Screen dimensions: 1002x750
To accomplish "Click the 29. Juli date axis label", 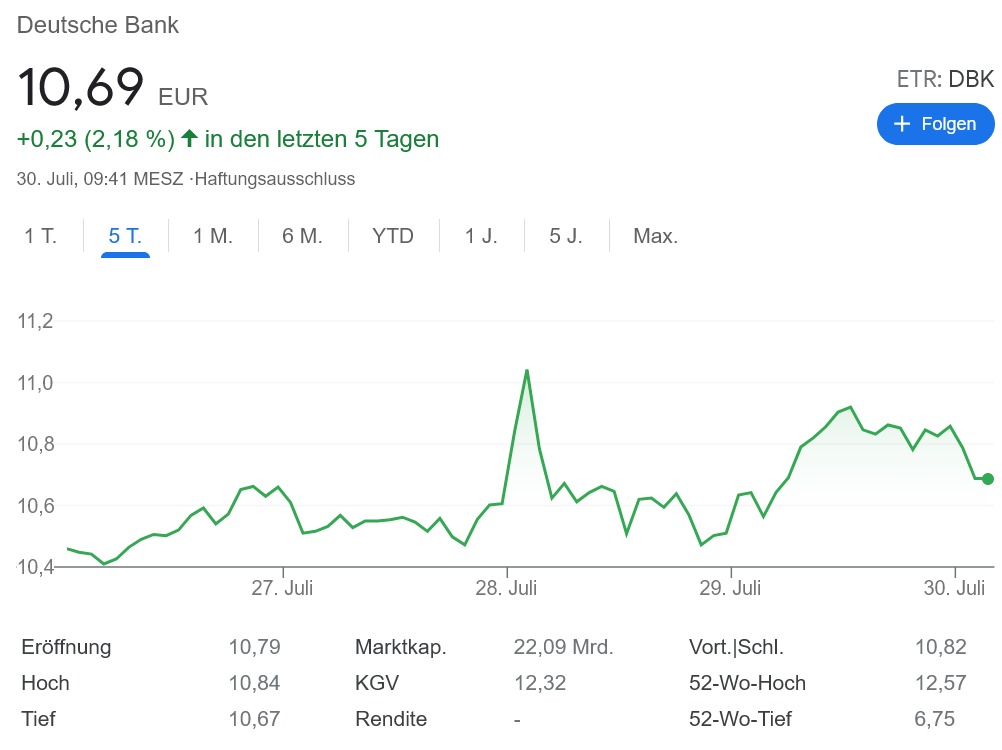I will (730, 588).
